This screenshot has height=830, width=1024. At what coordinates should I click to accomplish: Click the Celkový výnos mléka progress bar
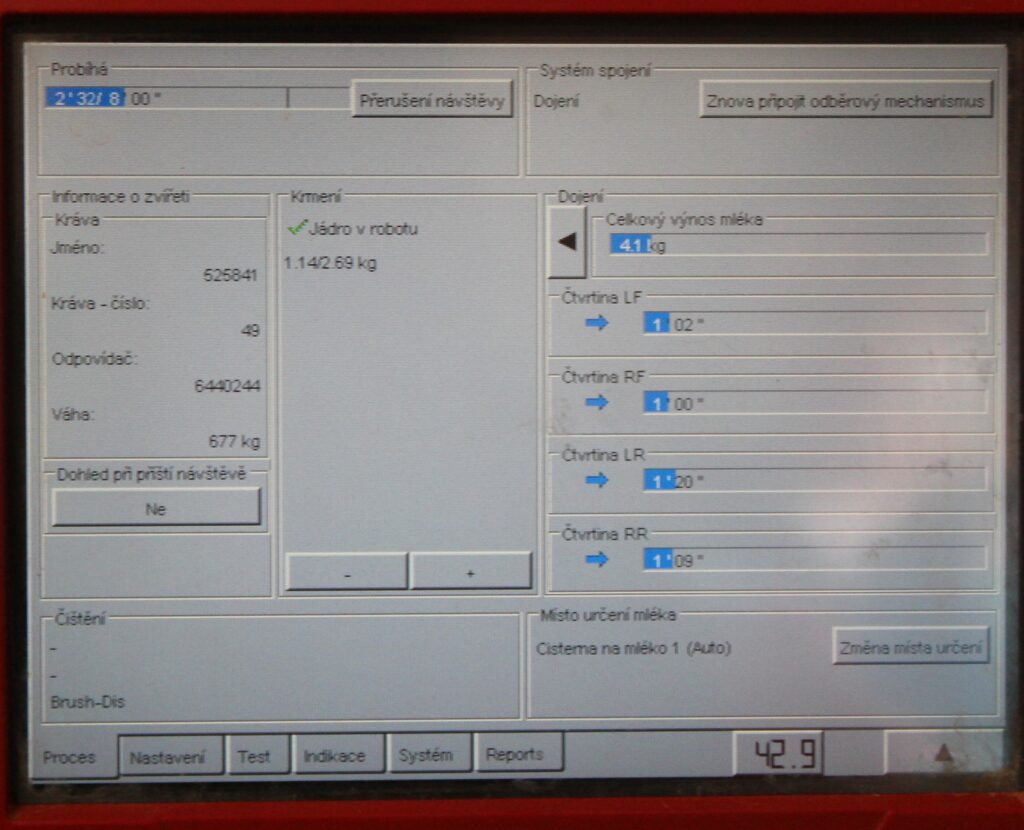point(797,245)
